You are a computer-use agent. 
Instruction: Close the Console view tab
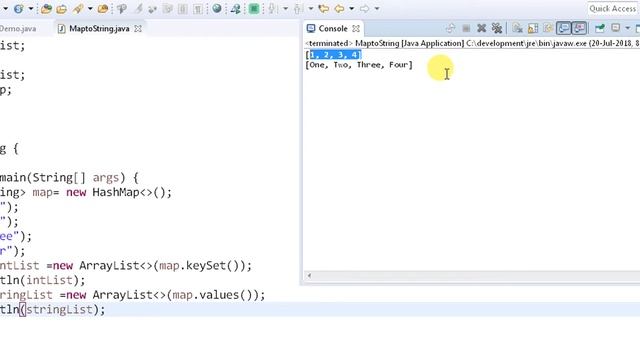tap(356, 29)
